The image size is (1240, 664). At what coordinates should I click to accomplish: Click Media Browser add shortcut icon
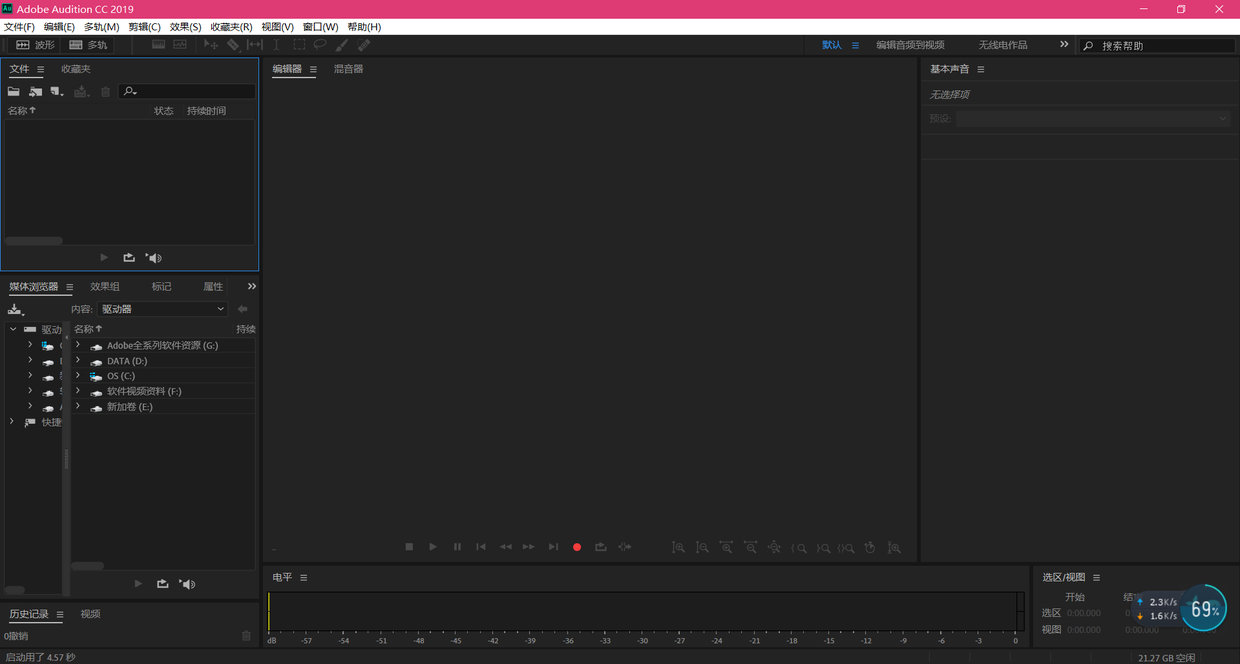15,309
